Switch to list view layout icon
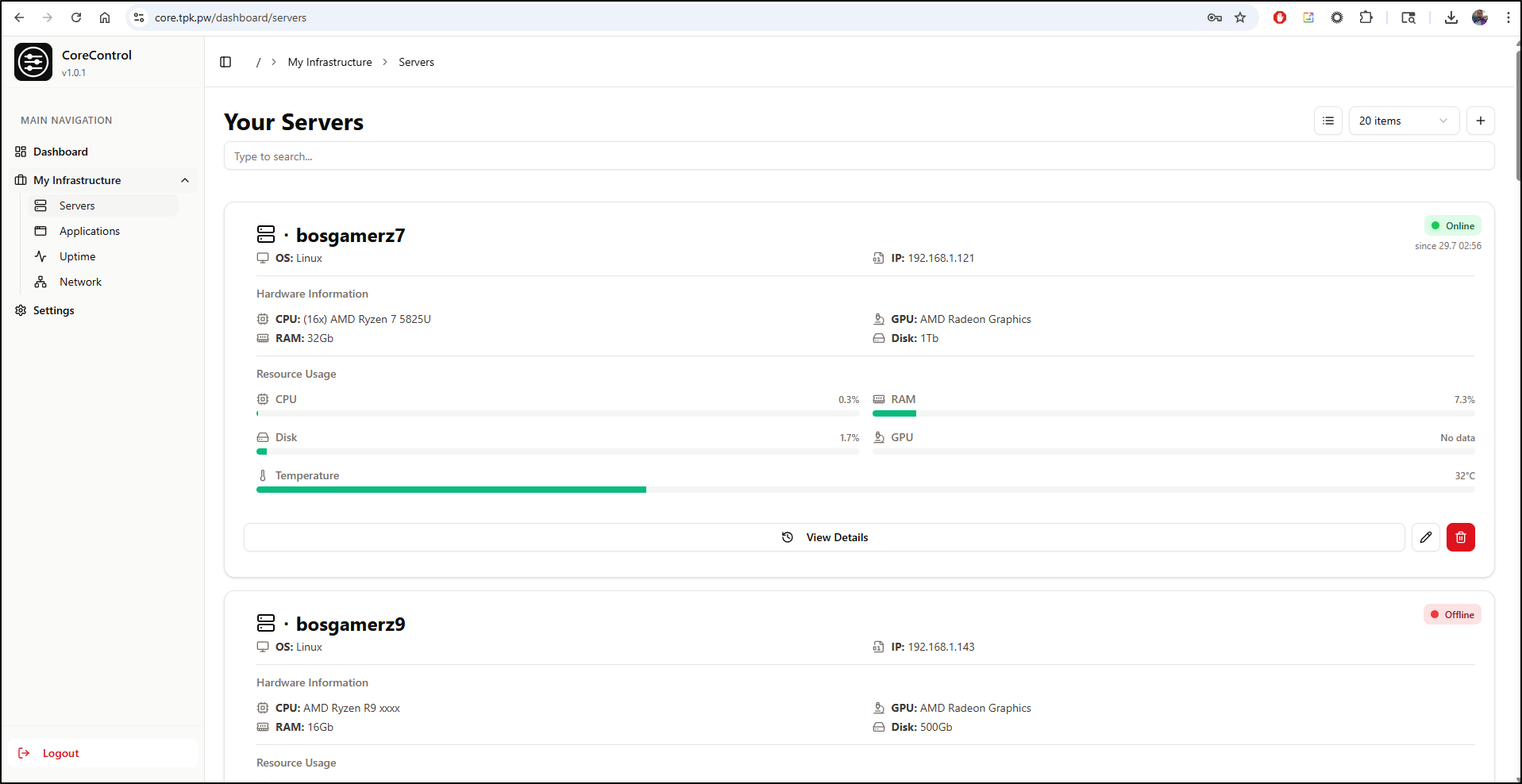Image resolution: width=1522 pixels, height=784 pixels. pyautogui.click(x=1328, y=121)
